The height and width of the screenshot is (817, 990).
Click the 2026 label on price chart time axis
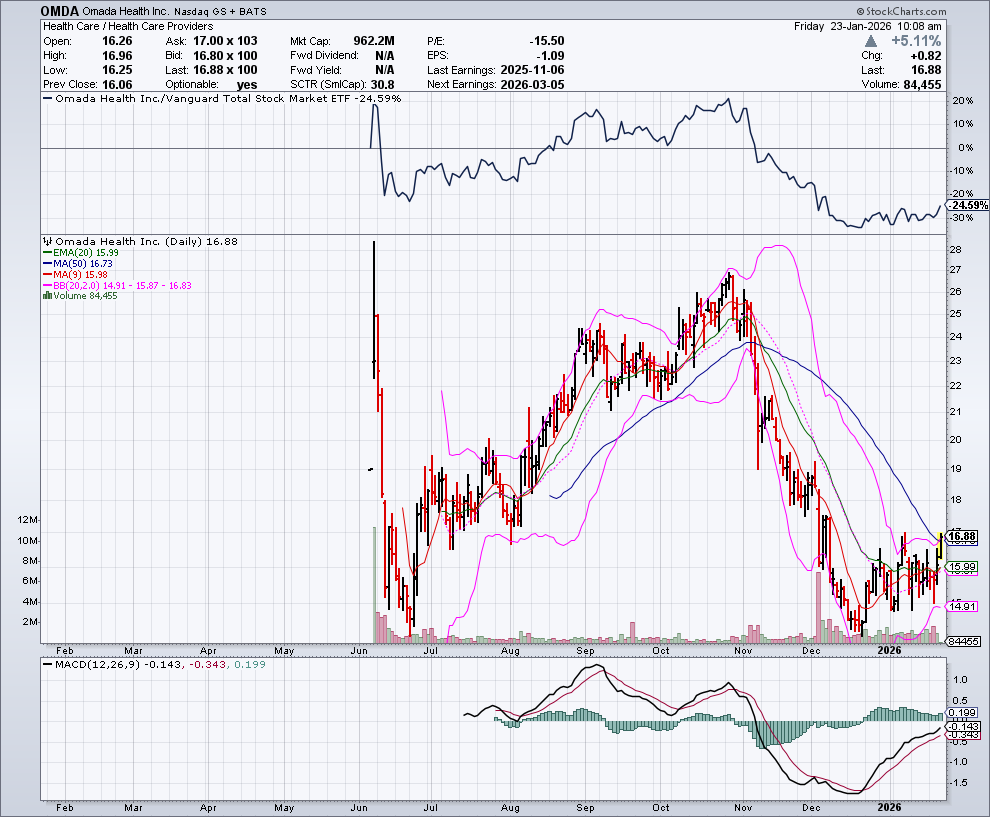[x=889, y=650]
